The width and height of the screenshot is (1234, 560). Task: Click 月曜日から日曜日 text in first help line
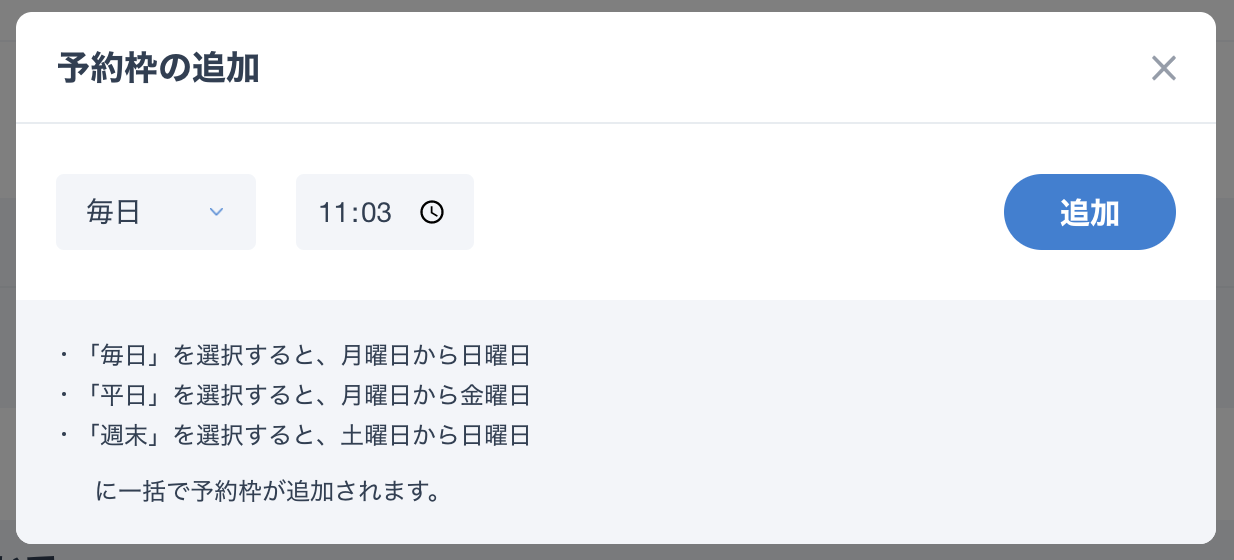pyautogui.click(x=435, y=355)
